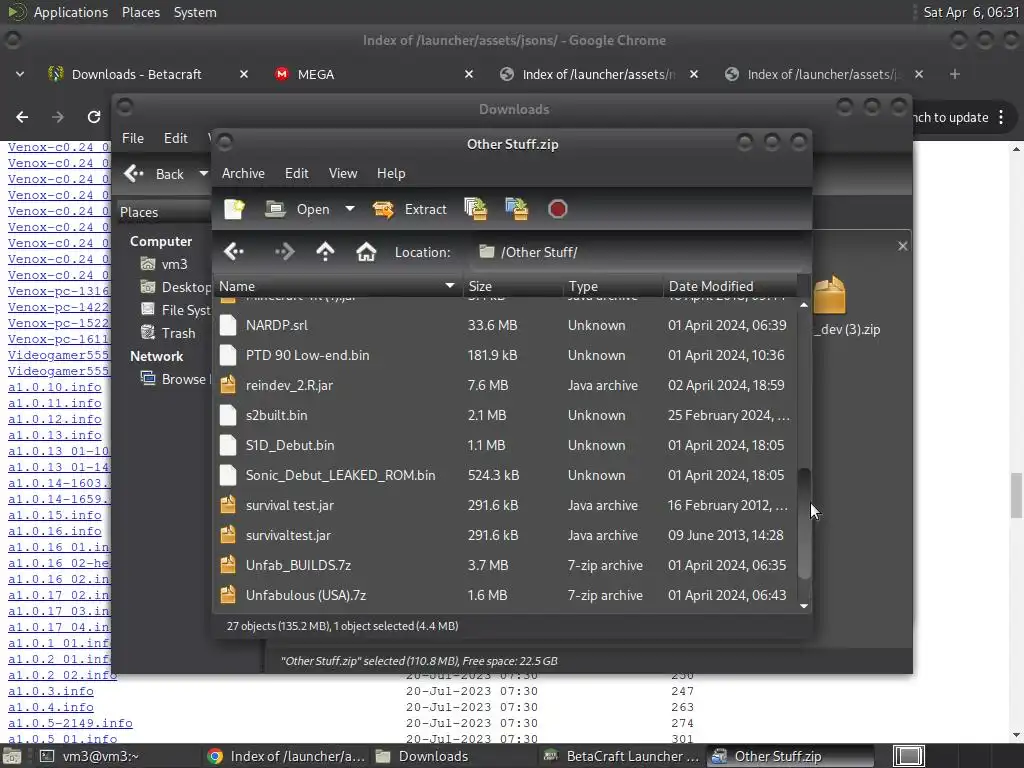Select survival test.jar archive icon
Viewport: 1024px width, 768px height.
[228, 505]
